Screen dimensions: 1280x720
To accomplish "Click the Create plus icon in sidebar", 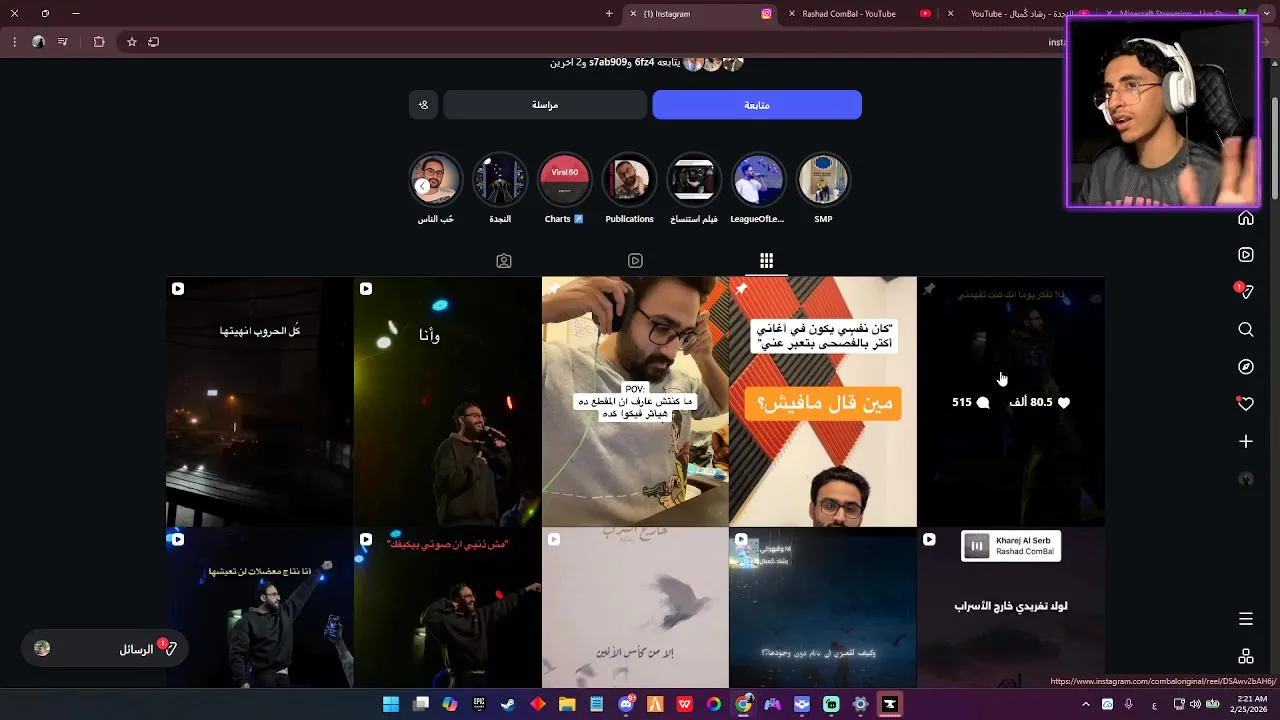I will [1246, 441].
